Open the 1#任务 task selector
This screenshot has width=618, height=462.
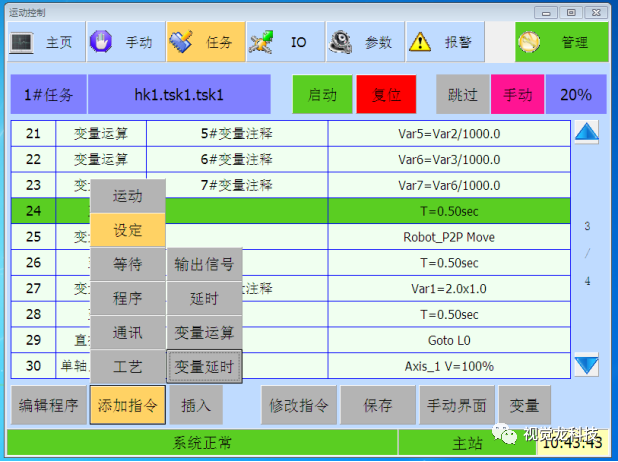pos(48,95)
